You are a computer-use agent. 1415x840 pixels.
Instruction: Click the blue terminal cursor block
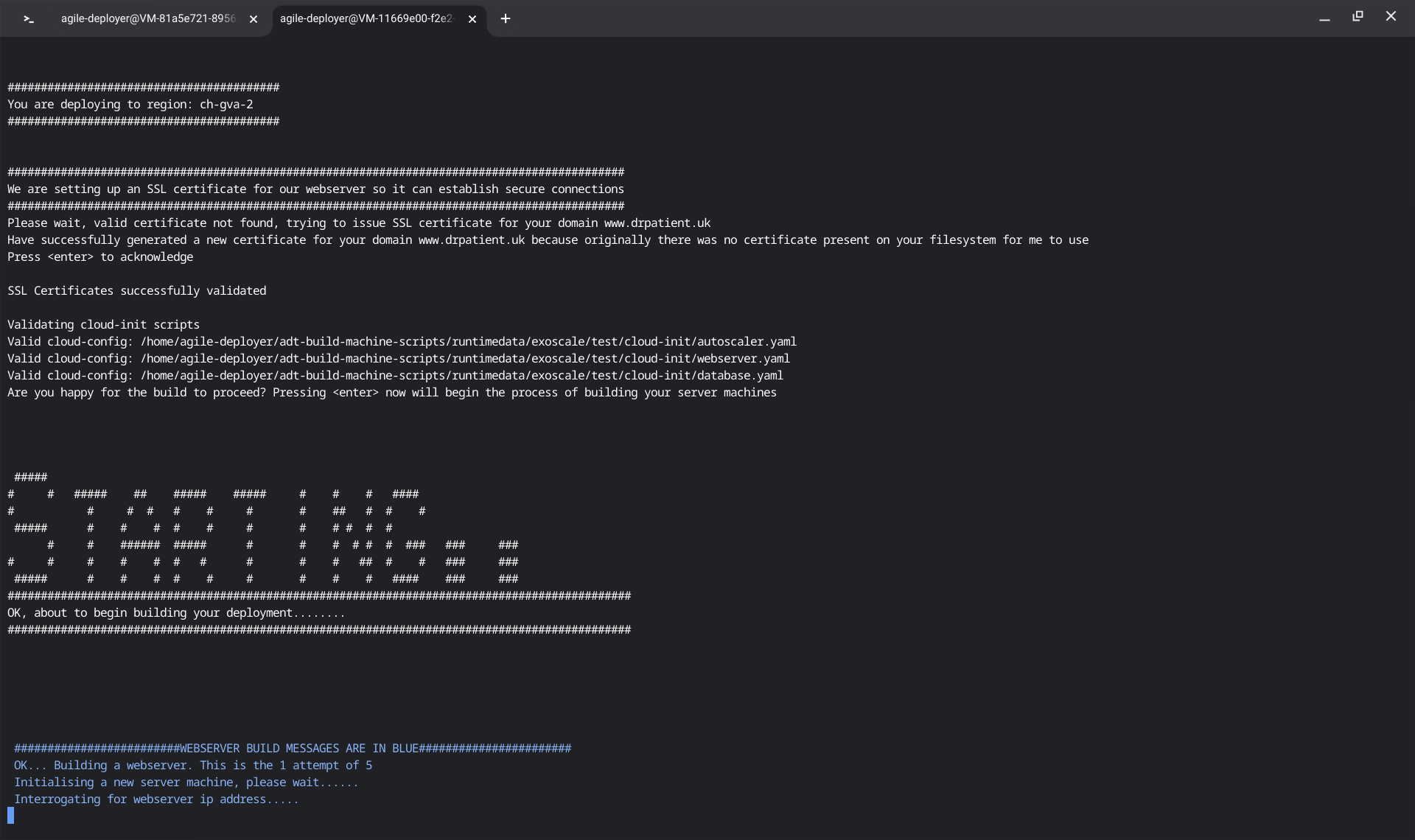[x=11, y=815]
